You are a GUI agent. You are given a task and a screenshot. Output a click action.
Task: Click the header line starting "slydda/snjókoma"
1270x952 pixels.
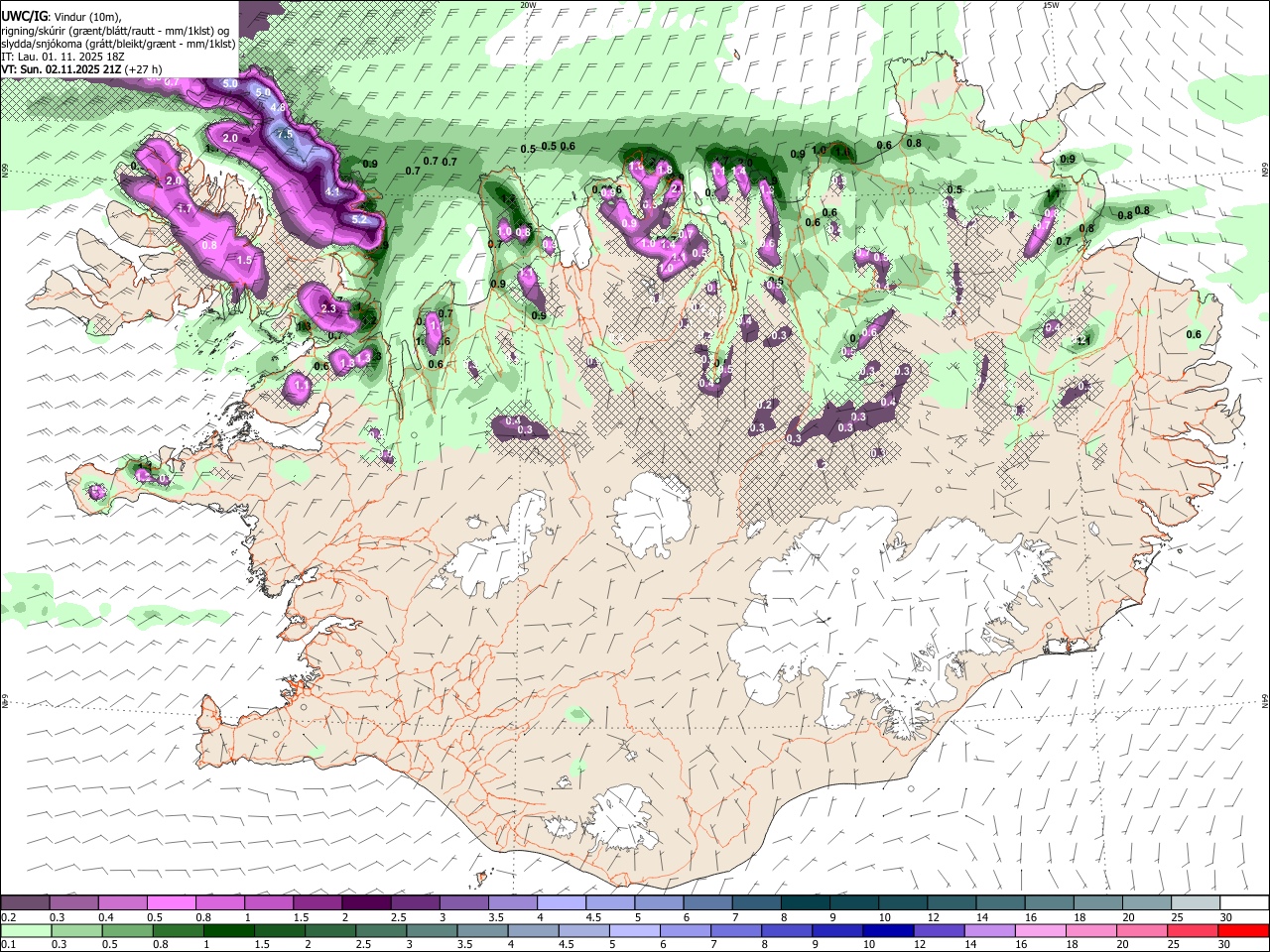(118, 44)
